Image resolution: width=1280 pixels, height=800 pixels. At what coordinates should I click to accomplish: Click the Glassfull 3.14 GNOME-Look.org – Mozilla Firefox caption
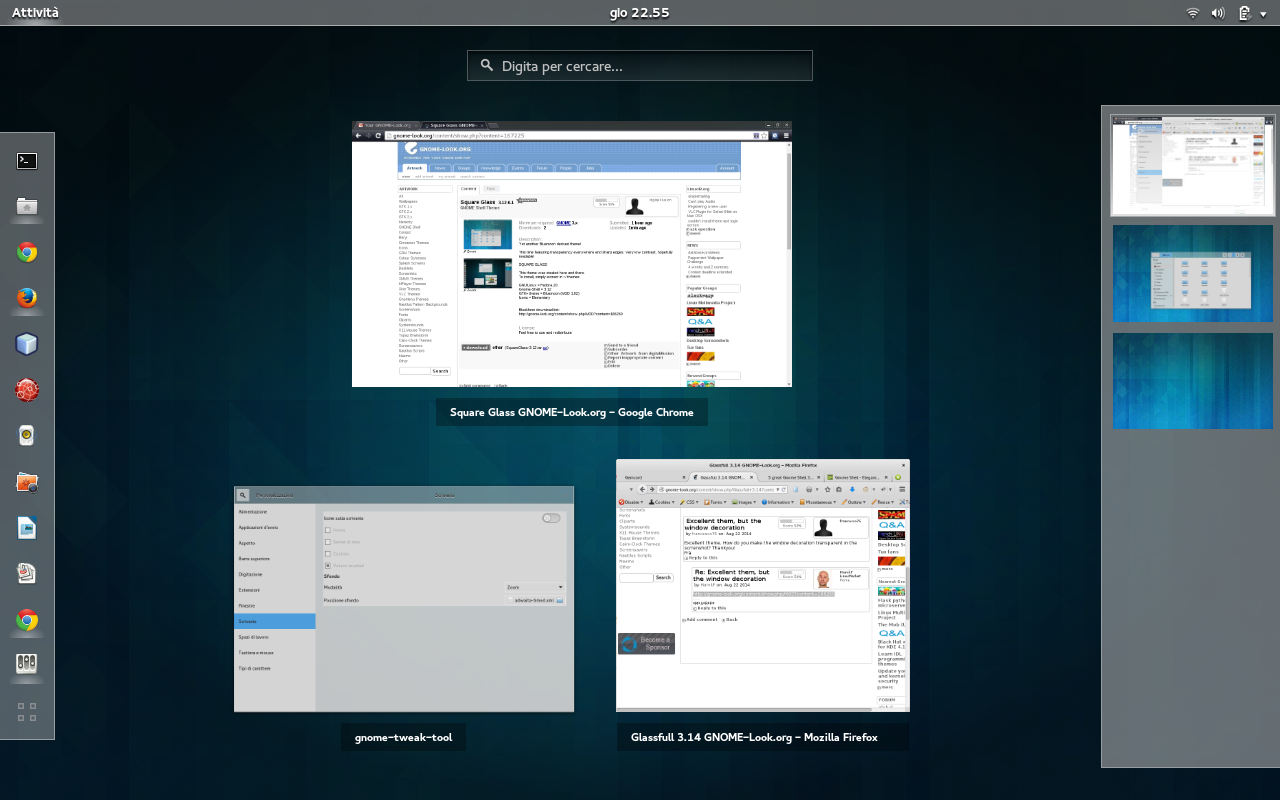[763, 737]
